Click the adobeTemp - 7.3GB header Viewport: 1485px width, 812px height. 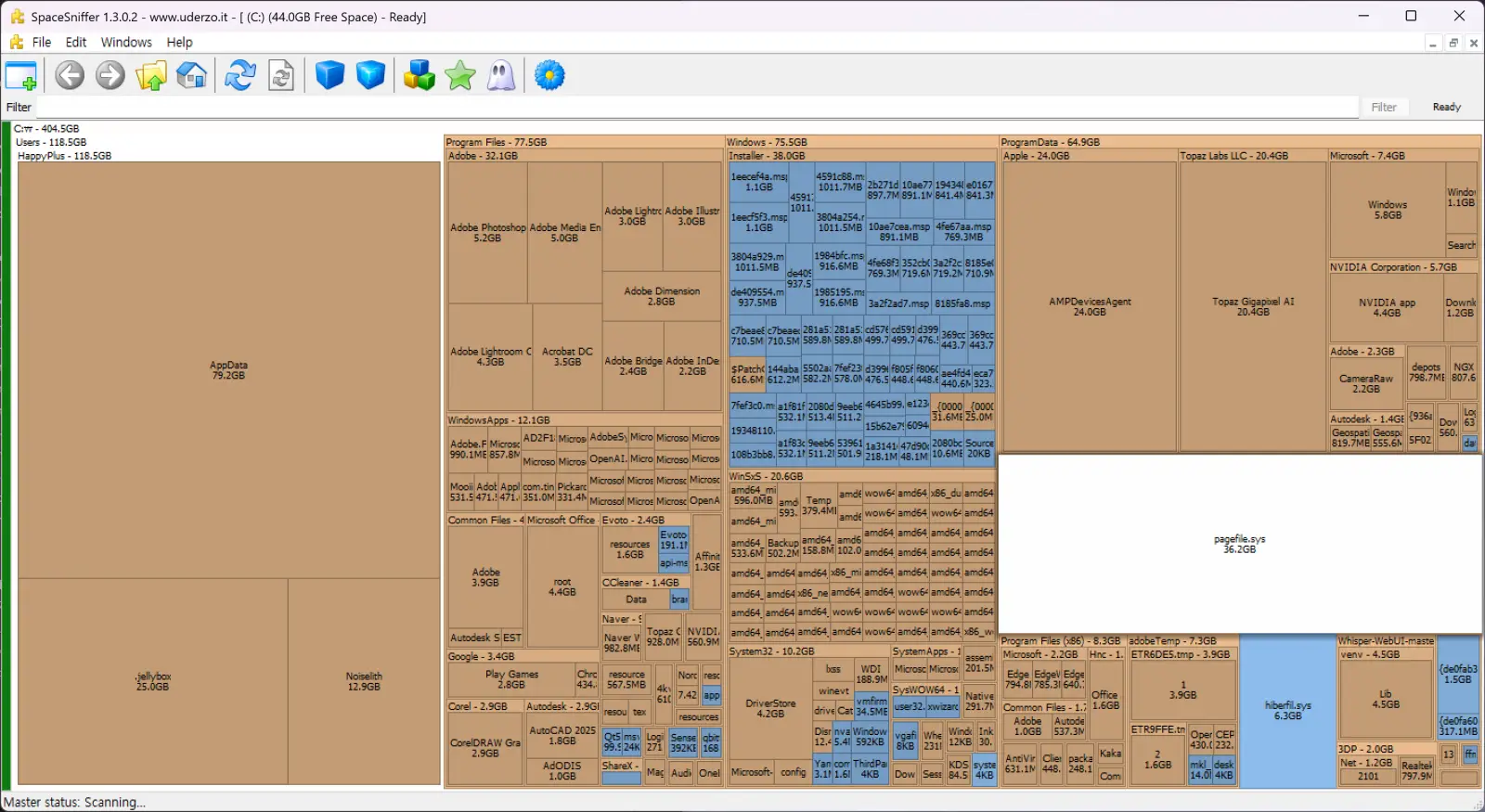pos(1172,641)
